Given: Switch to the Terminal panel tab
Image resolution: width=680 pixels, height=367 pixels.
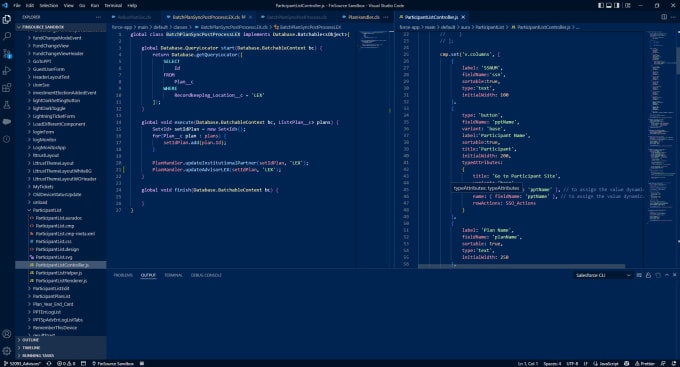Looking at the screenshot, I should pos(173,275).
